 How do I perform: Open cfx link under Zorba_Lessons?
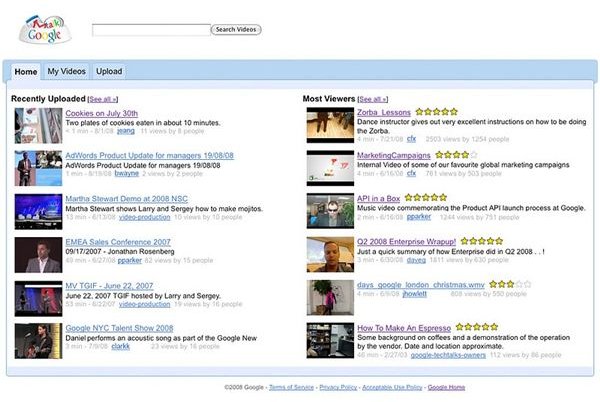411,139
